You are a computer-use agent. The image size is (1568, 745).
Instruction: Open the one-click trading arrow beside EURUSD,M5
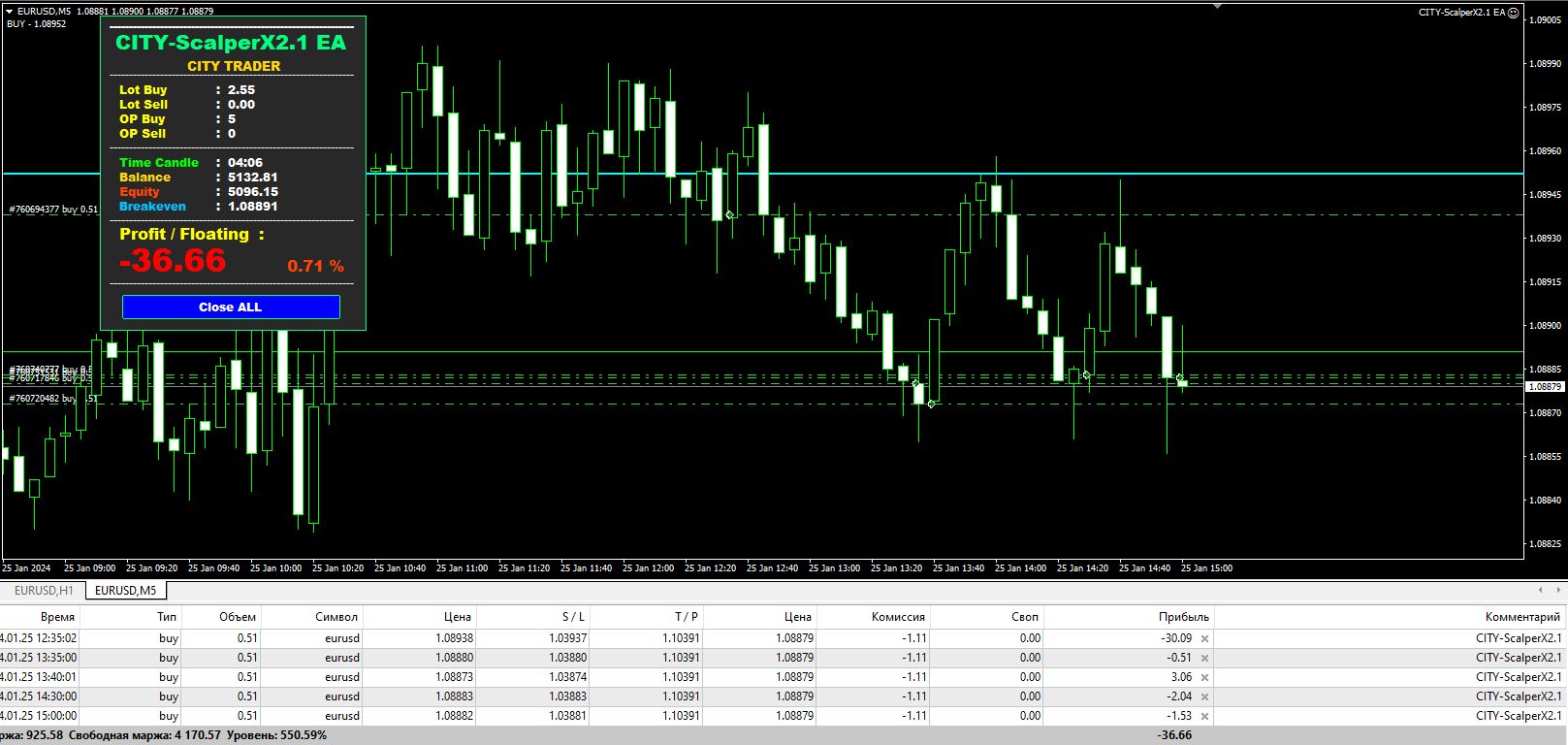10,12
